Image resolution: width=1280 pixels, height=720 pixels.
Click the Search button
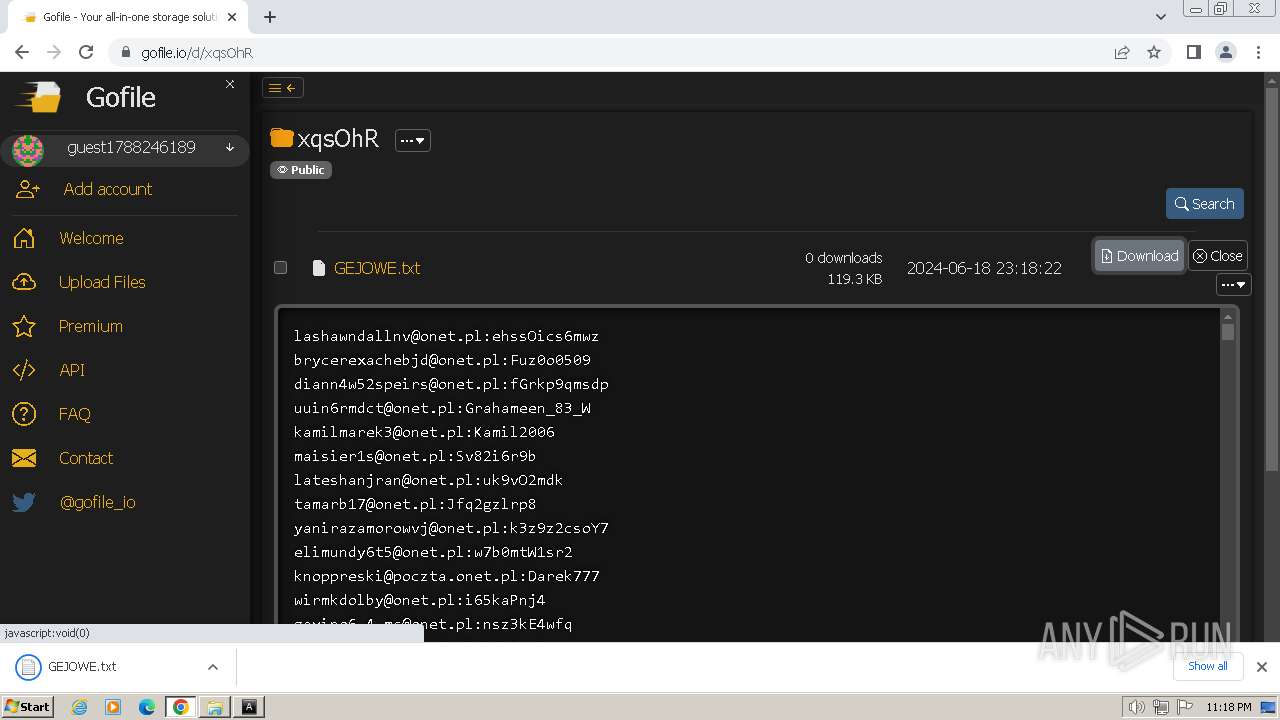pos(1205,204)
